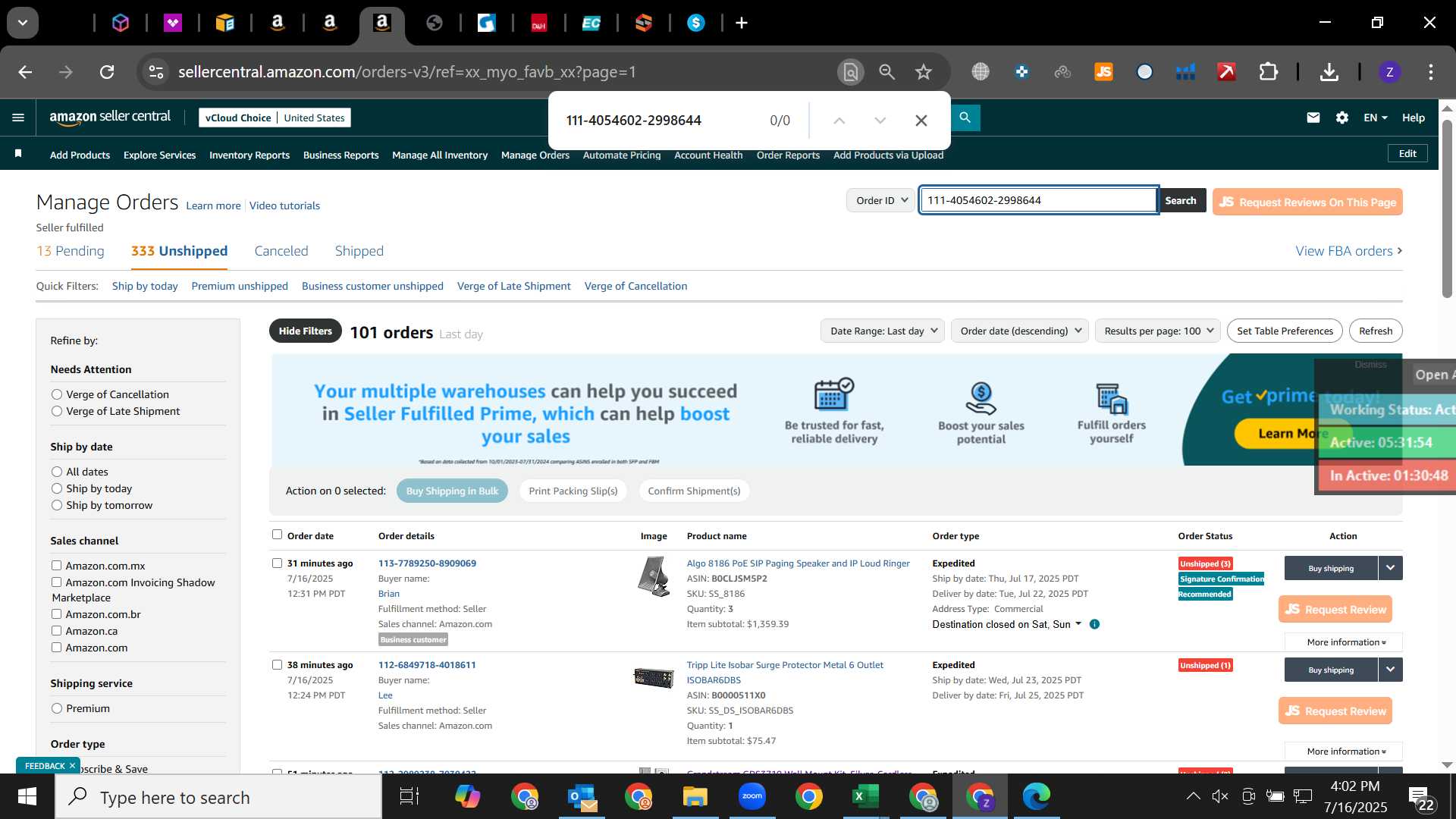Click the bookmark favorites icon
This screenshot has height=819, width=1456.
click(18, 154)
